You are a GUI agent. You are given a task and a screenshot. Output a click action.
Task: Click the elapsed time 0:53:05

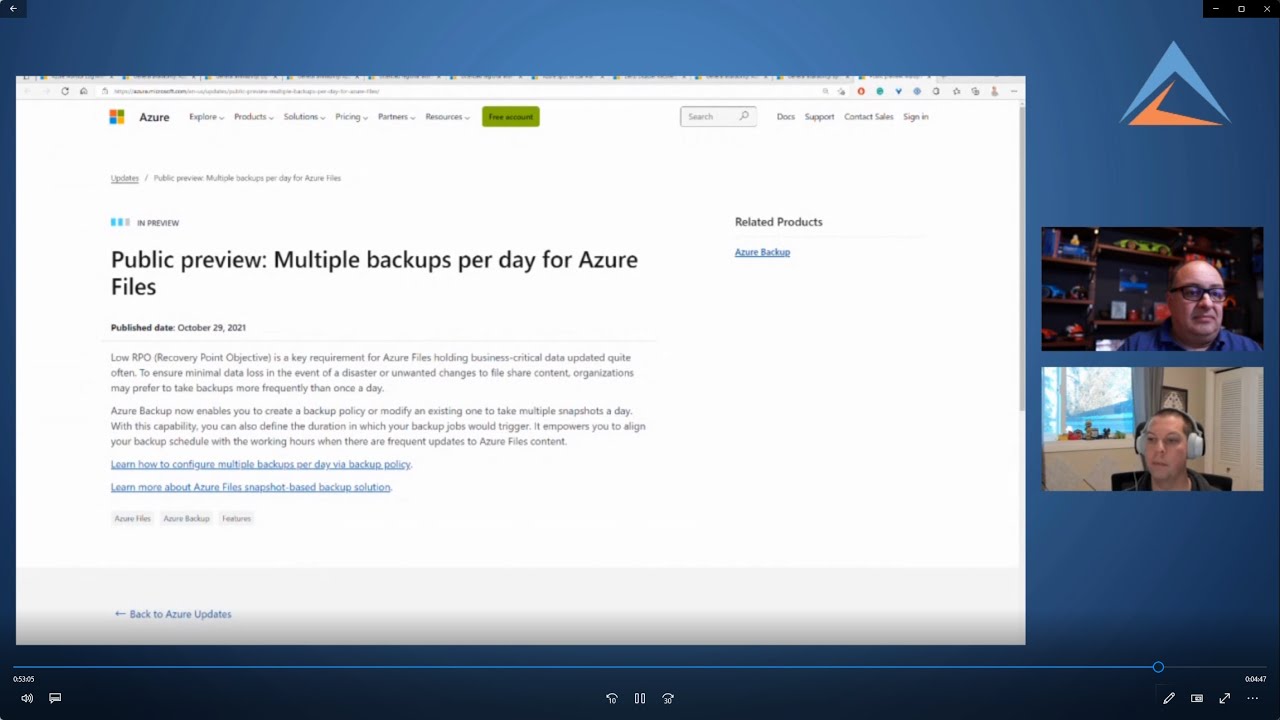pos(23,679)
